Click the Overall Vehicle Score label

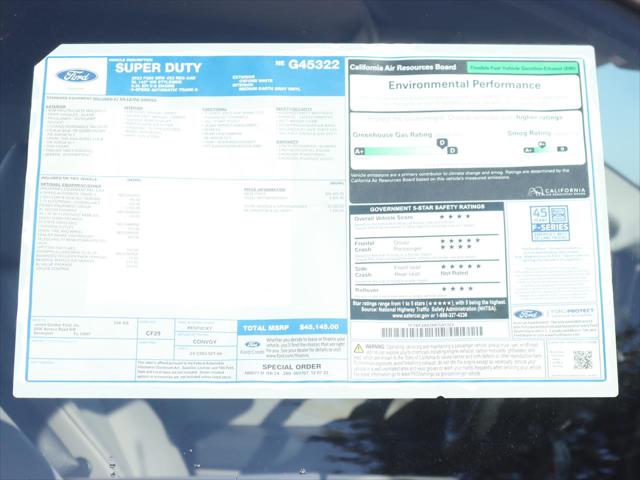[x=383, y=218]
